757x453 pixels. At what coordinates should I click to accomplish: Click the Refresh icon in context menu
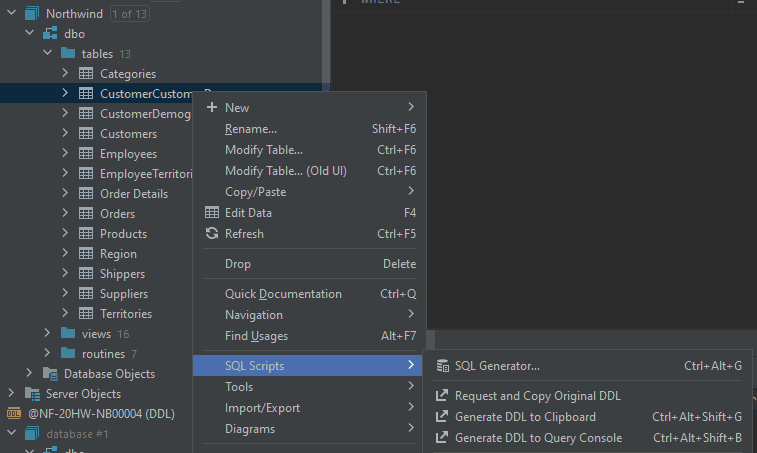click(x=211, y=234)
